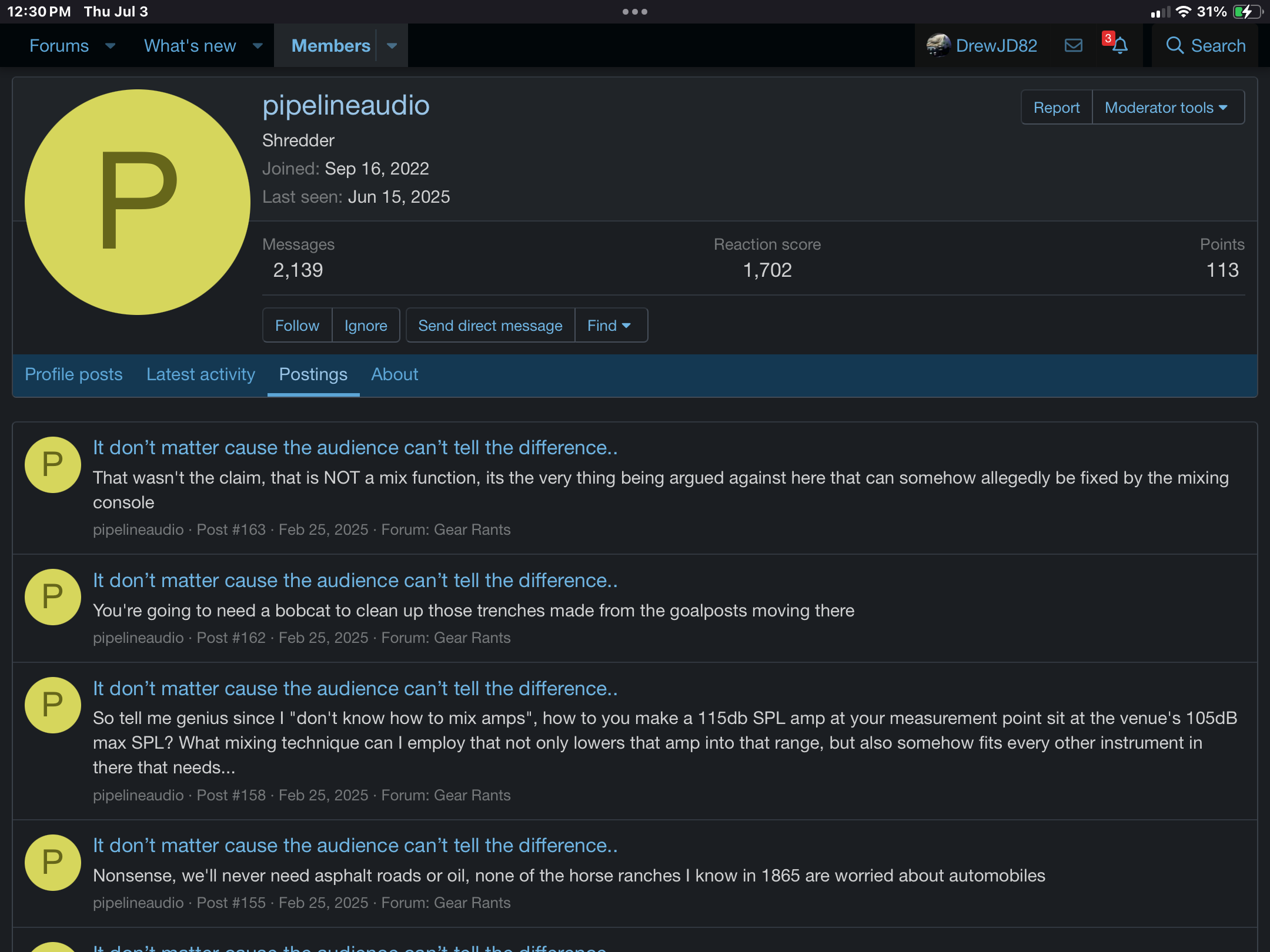Expand the What's new dropdown arrow
This screenshot has width=1270, height=952.
258,46
